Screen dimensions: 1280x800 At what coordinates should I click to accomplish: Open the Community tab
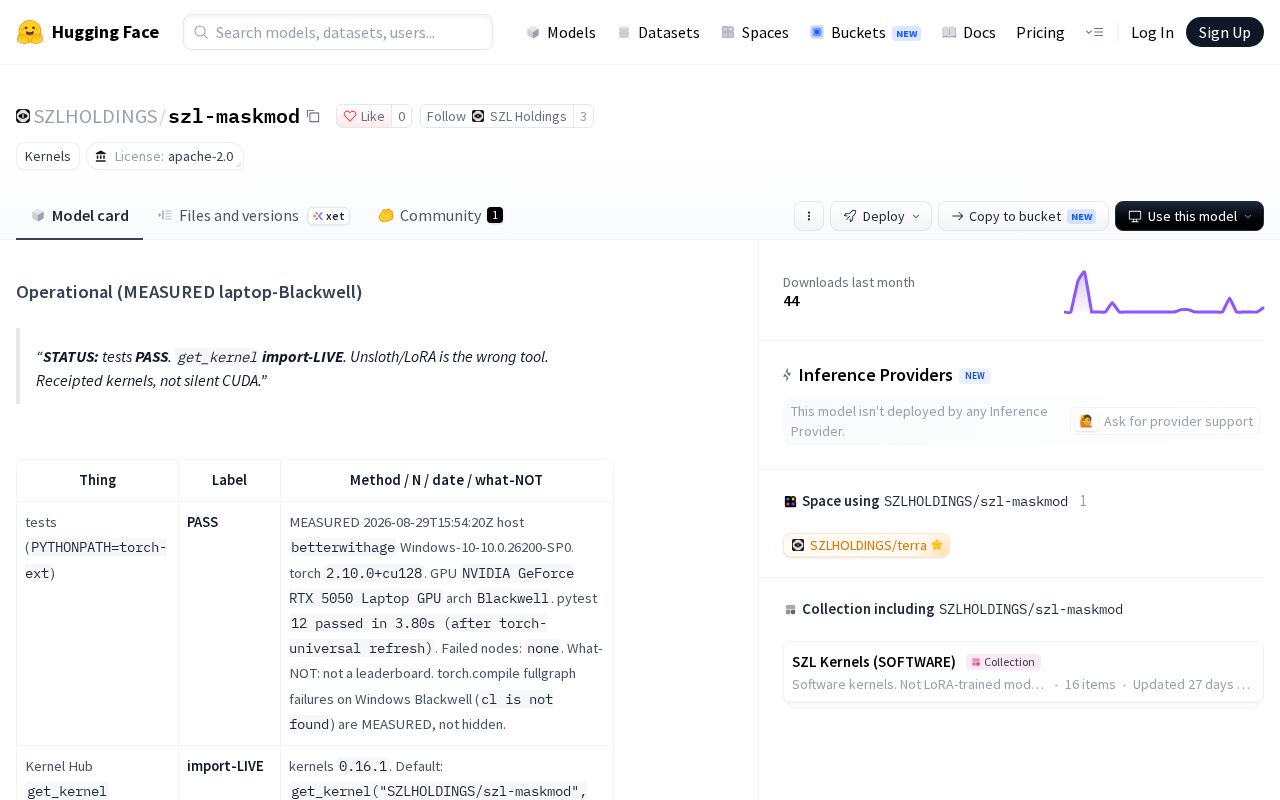440,215
